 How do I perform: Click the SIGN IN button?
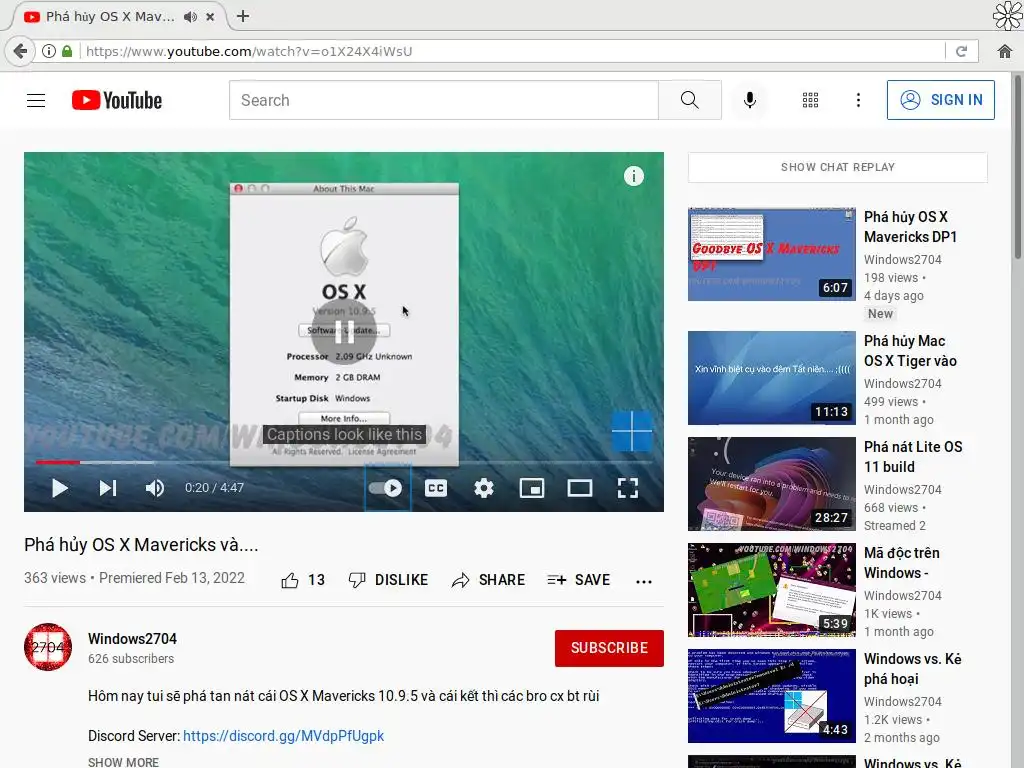[940, 100]
